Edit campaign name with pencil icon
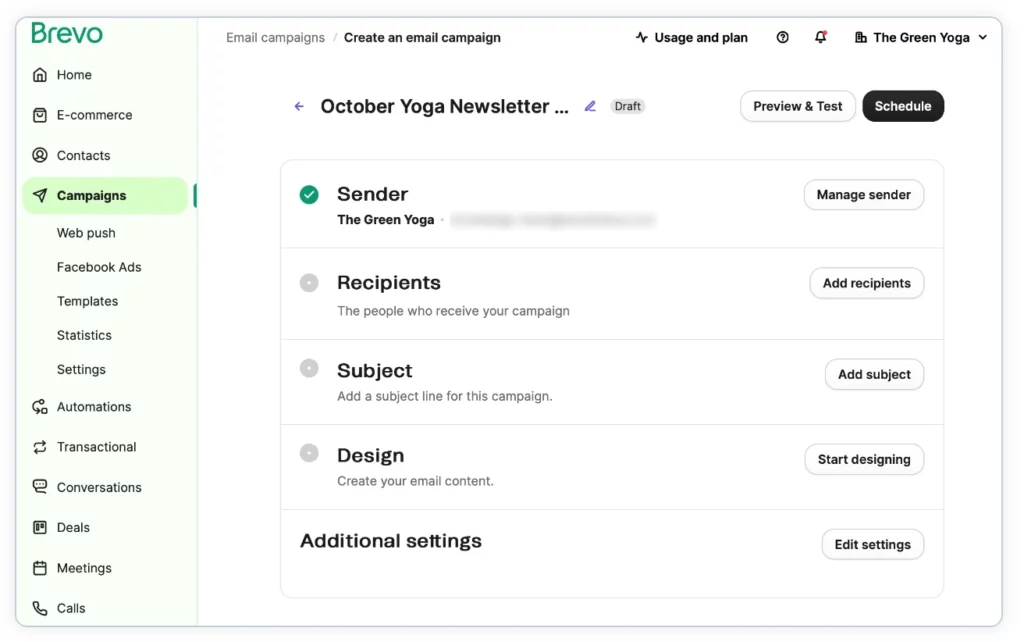The height and width of the screenshot is (642, 1024). pos(590,106)
